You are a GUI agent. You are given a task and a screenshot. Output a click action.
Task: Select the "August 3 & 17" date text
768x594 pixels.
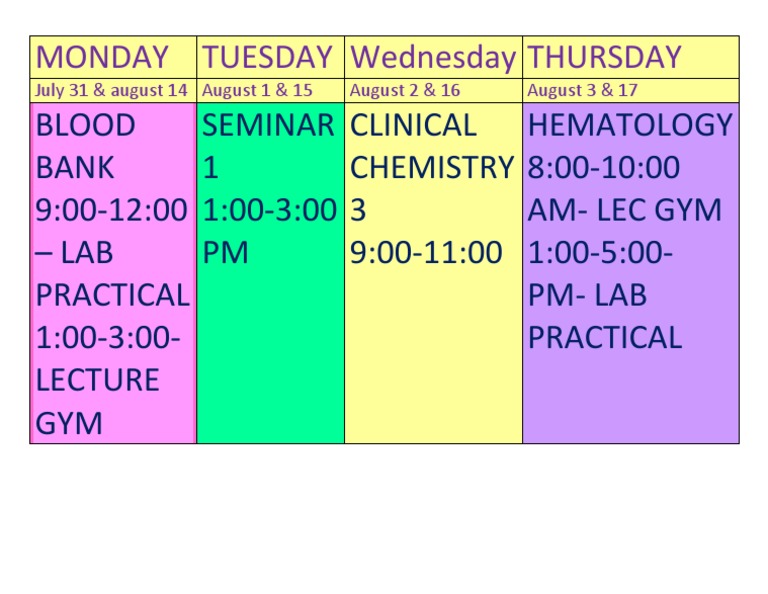click(582, 90)
